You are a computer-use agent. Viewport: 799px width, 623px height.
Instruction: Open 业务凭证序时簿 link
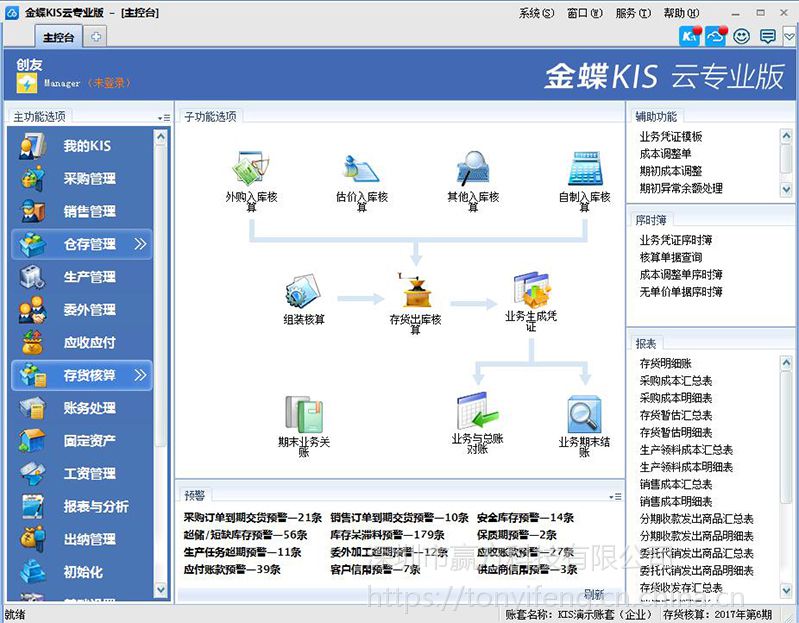[676, 240]
